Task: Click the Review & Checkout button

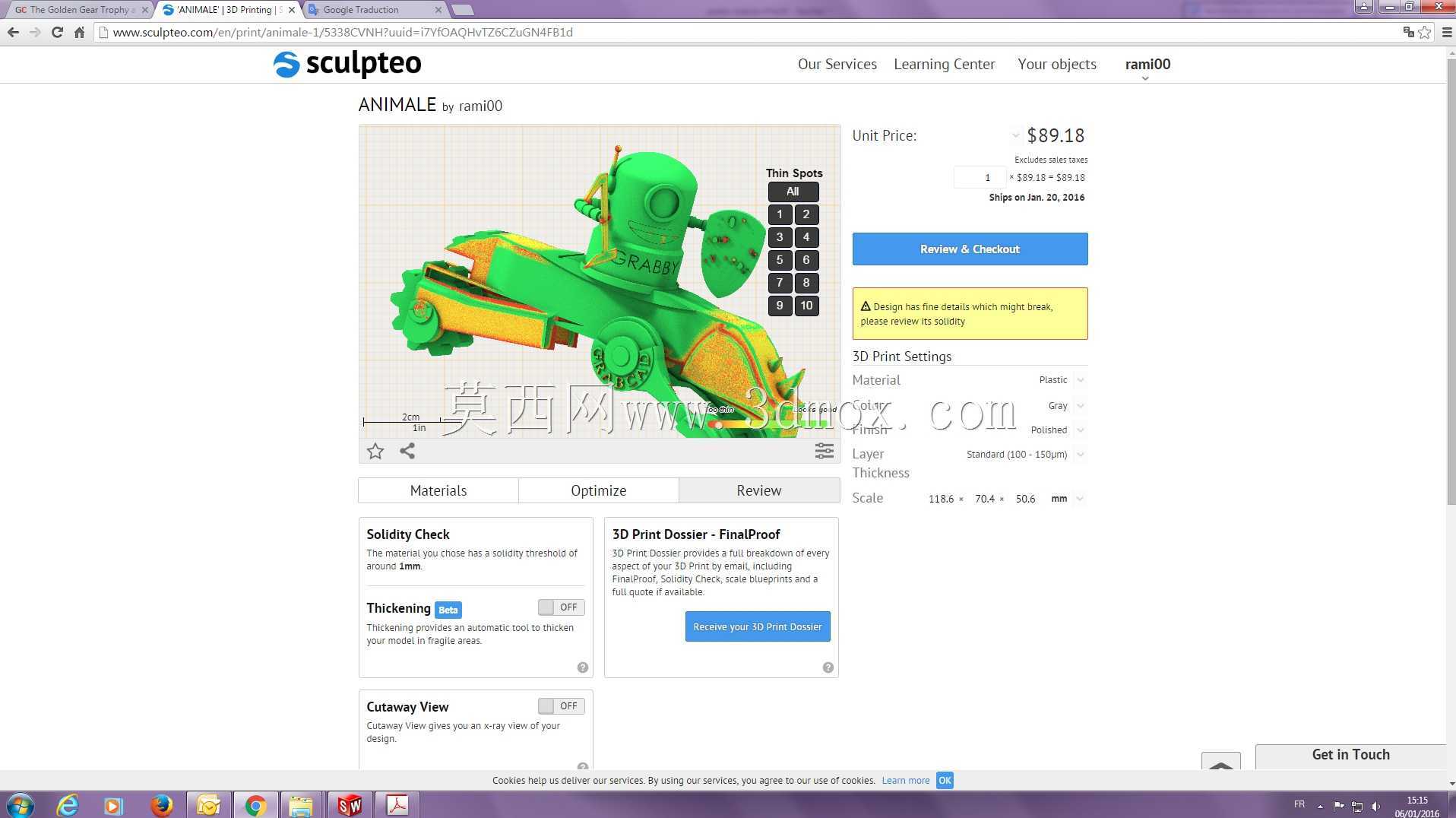Action: tap(970, 249)
